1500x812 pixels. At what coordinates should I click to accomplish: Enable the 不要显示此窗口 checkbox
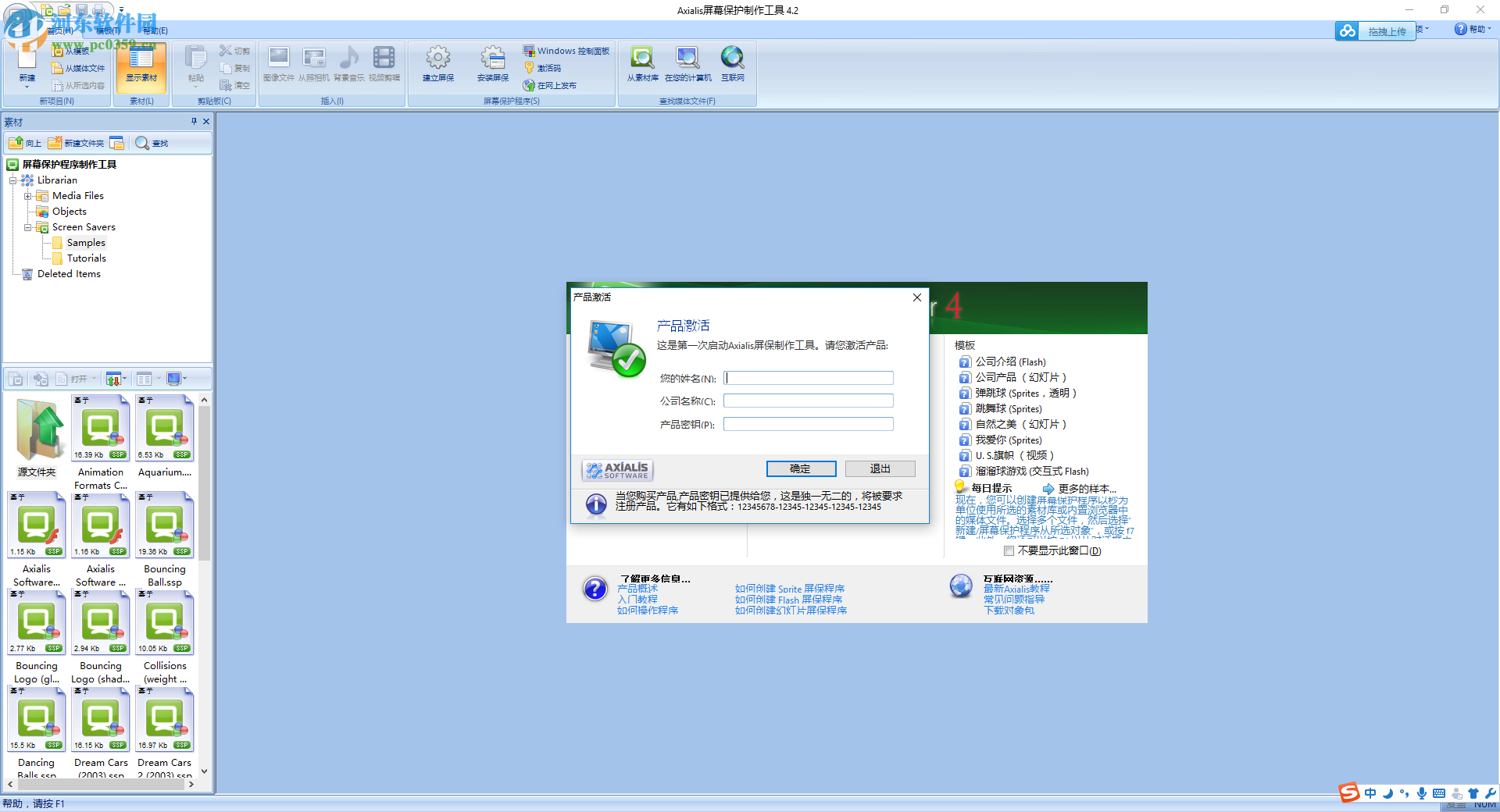click(1009, 550)
